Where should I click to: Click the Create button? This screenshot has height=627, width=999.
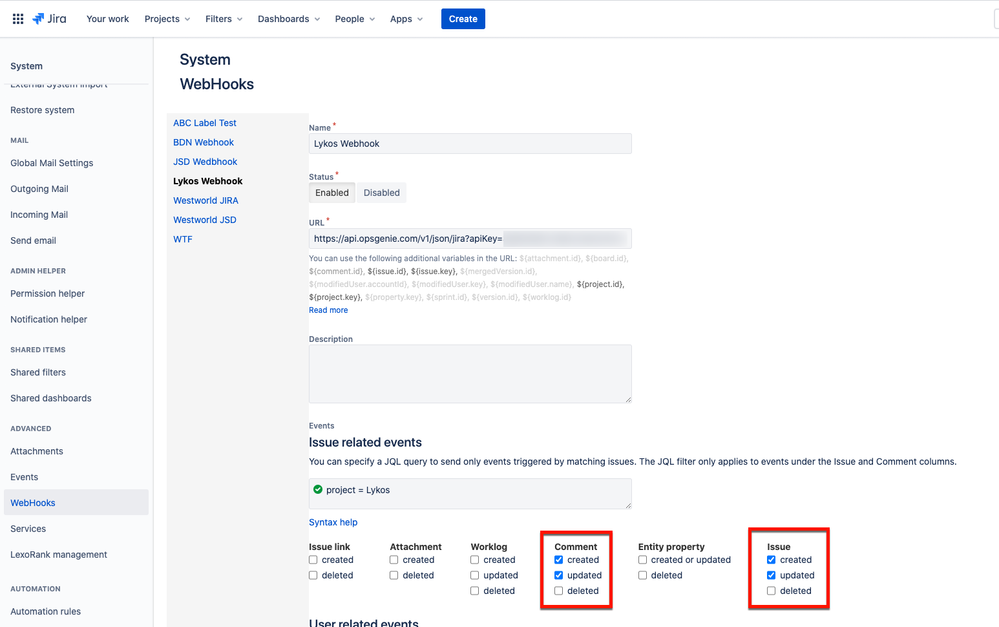pos(463,19)
